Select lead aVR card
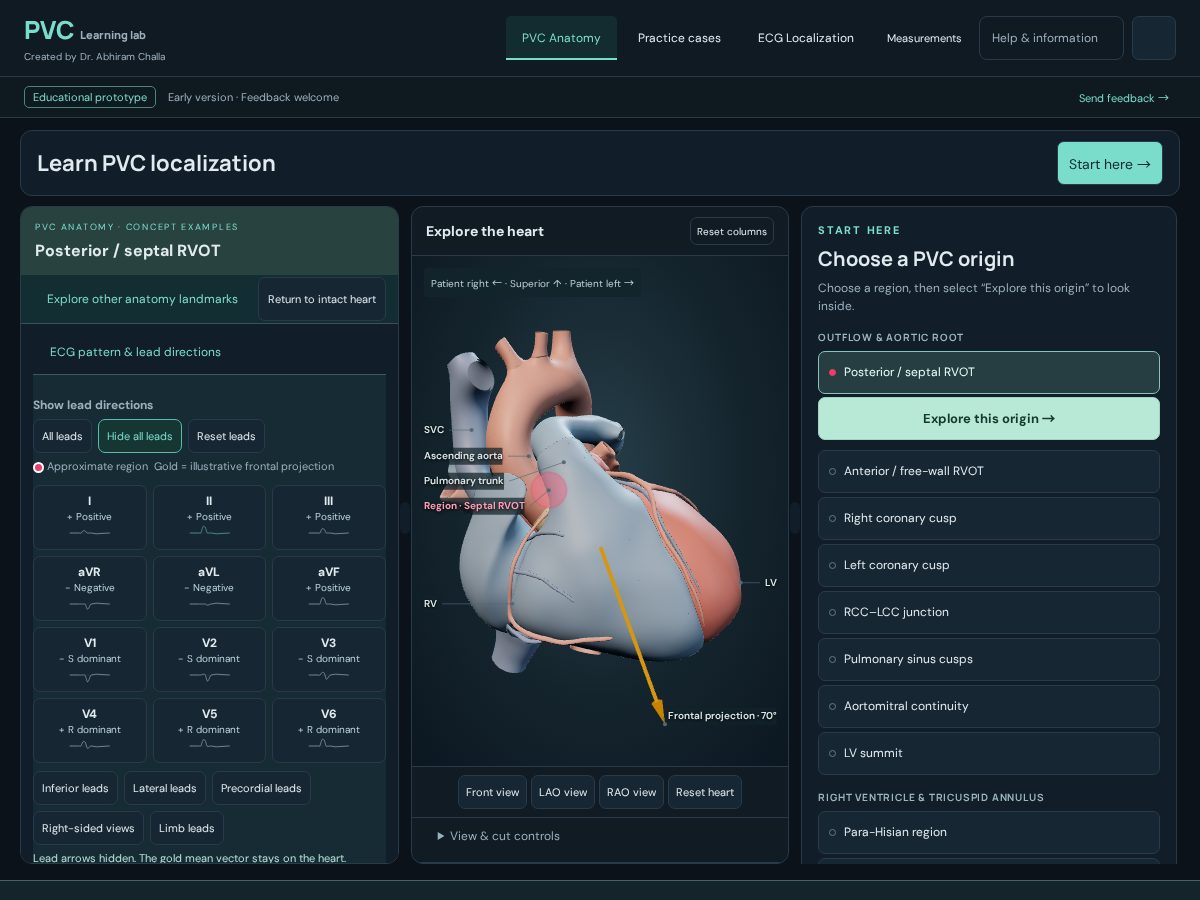Viewport: 1200px width, 900px height. [x=90, y=588]
